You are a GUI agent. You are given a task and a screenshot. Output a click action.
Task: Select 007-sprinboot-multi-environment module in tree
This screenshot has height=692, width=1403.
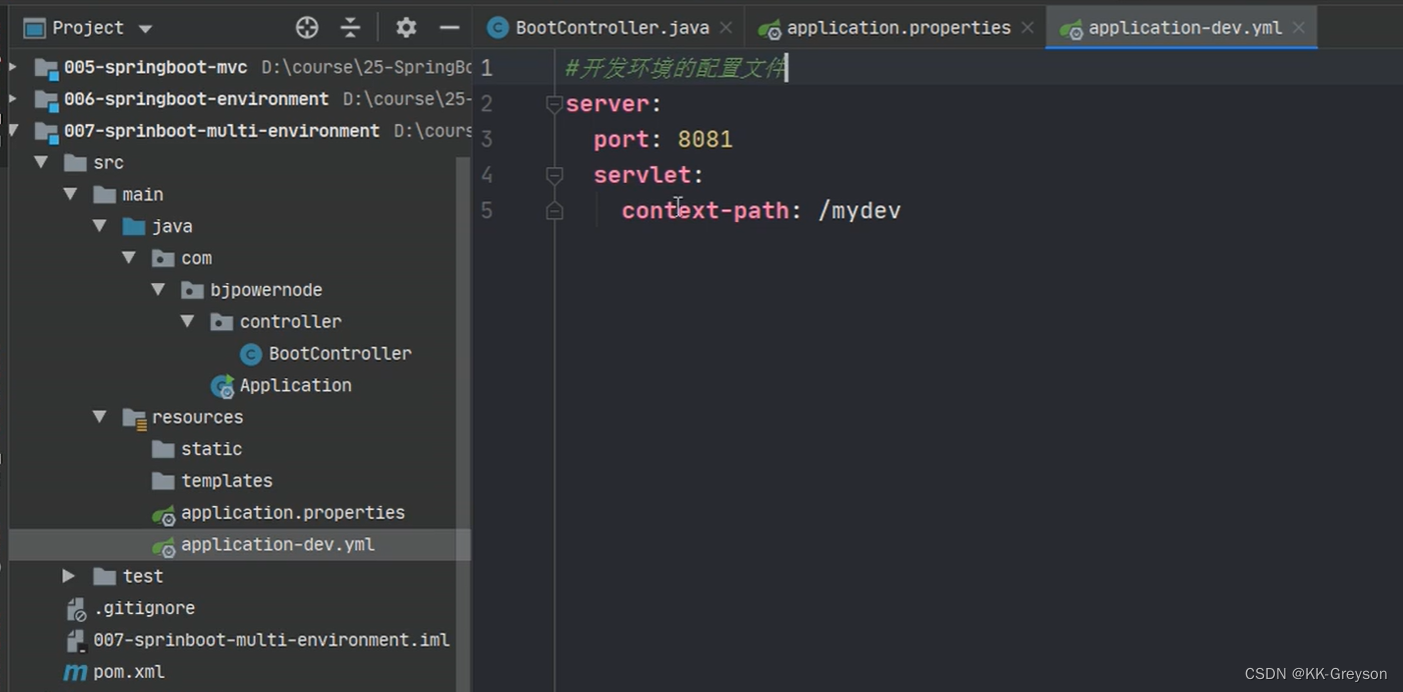(221, 131)
